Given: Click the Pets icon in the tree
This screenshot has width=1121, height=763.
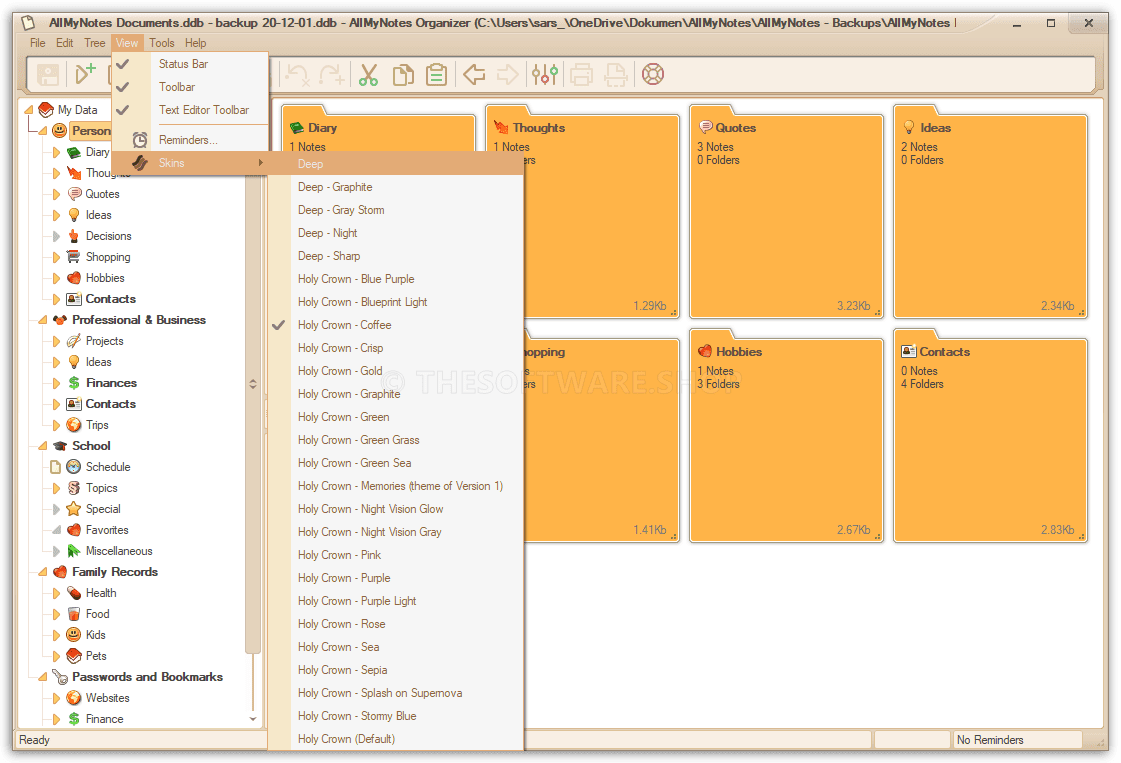Looking at the screenshot, I should pyautogui.click(x=74, y=656).
